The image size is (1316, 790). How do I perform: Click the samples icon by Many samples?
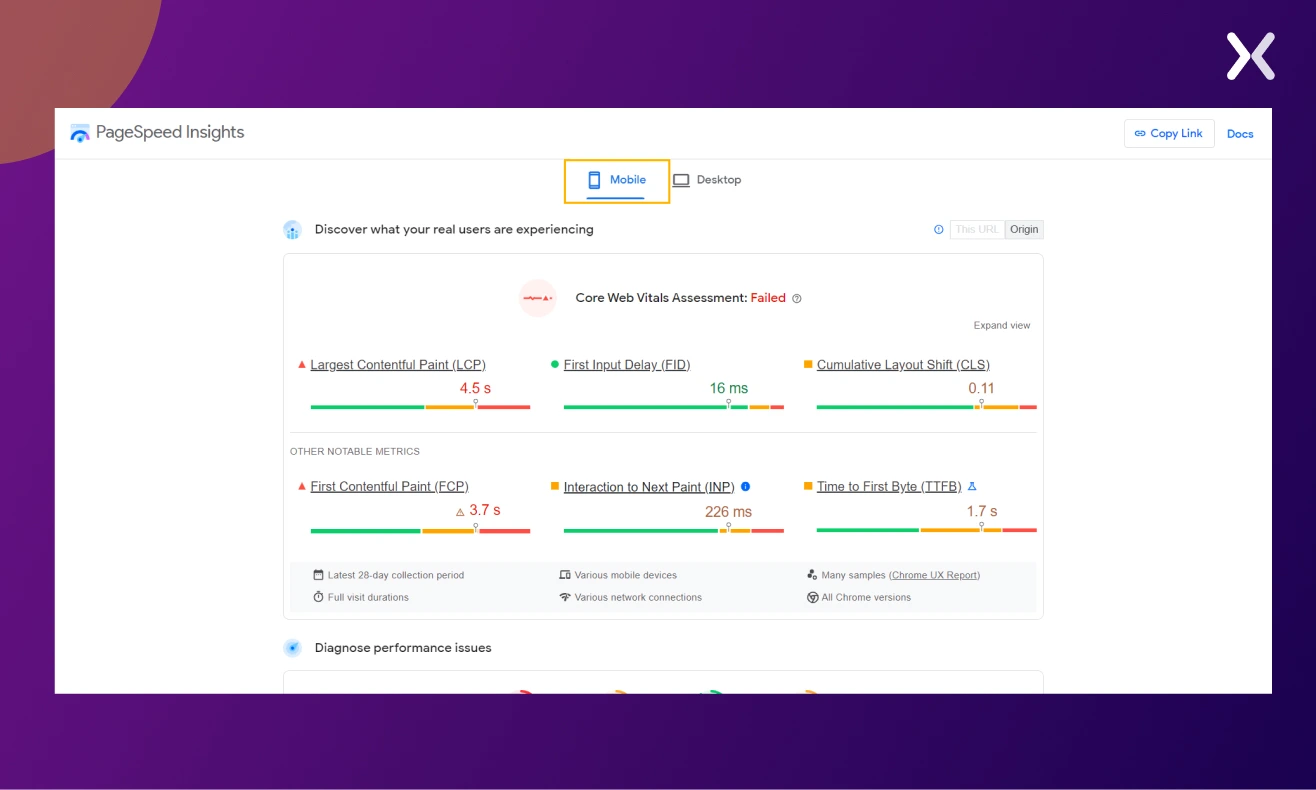pyautogui.click(x=812, y=575)
